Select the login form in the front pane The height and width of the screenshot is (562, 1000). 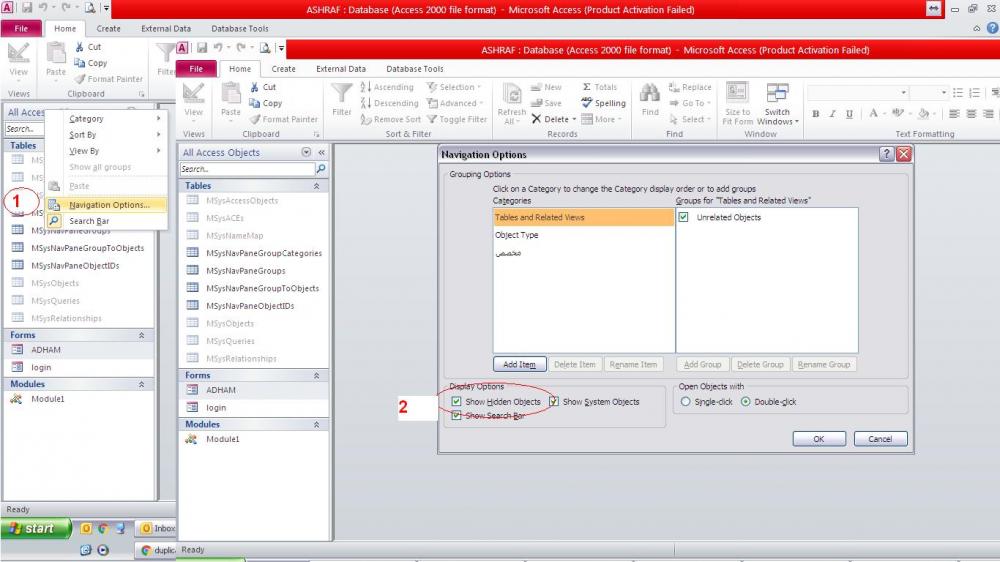(254, 407)
